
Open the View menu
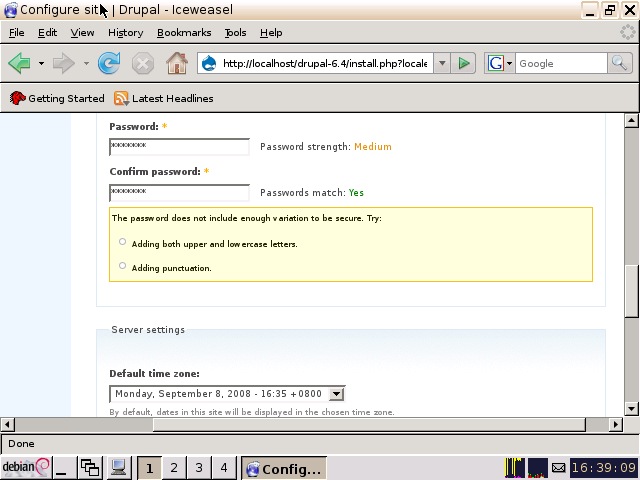coord(82,33)
